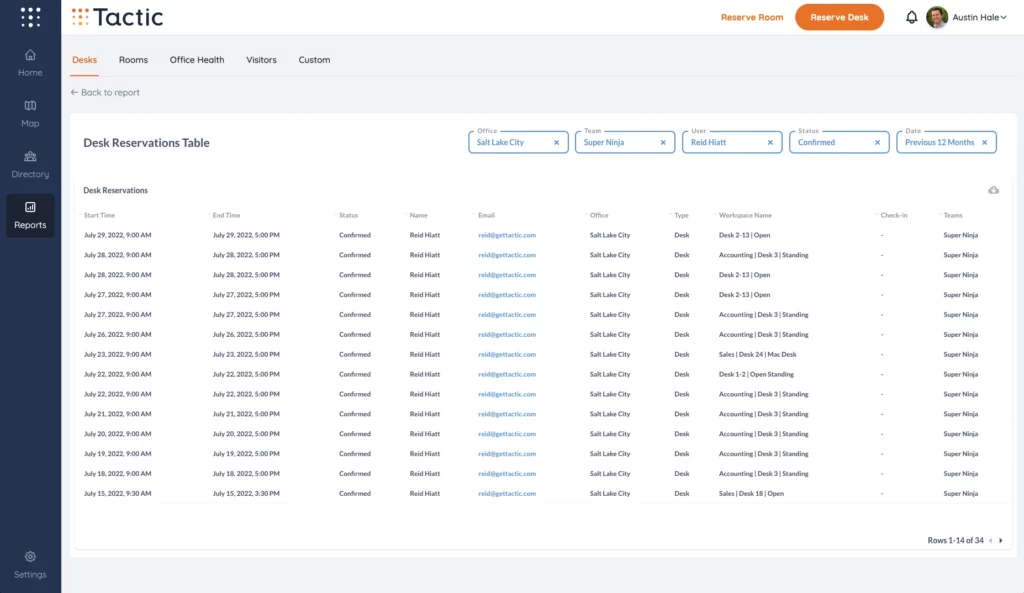Sort by Type column header
1024x593 pixels.
click(681, 215)
